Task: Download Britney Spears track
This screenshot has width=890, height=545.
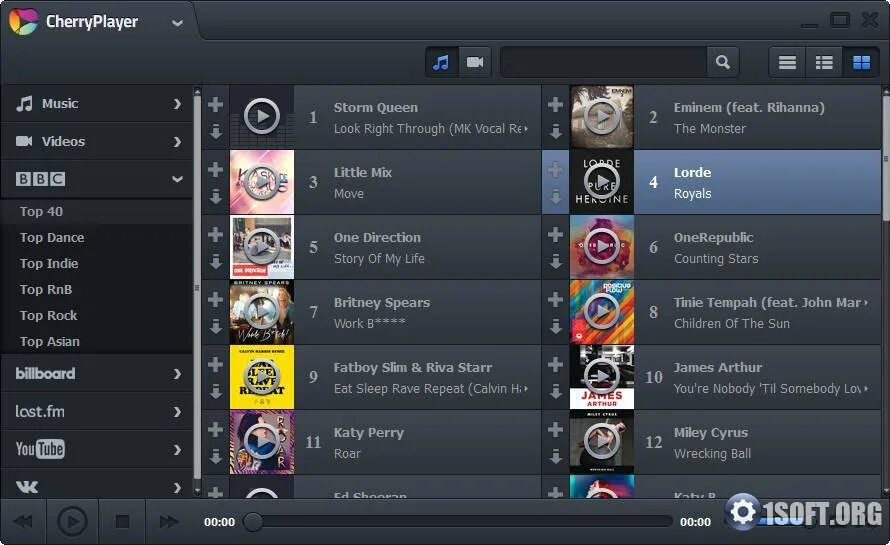Action: coord(216,326)
